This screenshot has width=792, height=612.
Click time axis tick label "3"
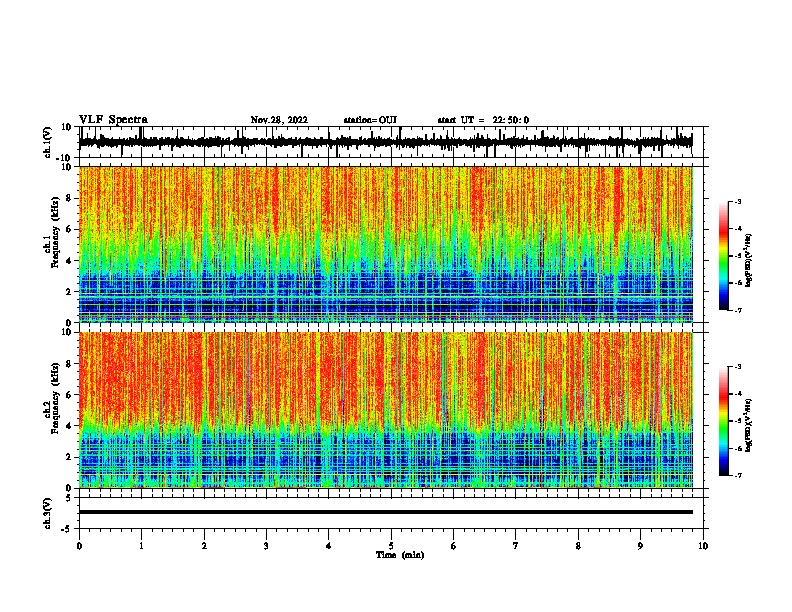[x=266, y=546]
